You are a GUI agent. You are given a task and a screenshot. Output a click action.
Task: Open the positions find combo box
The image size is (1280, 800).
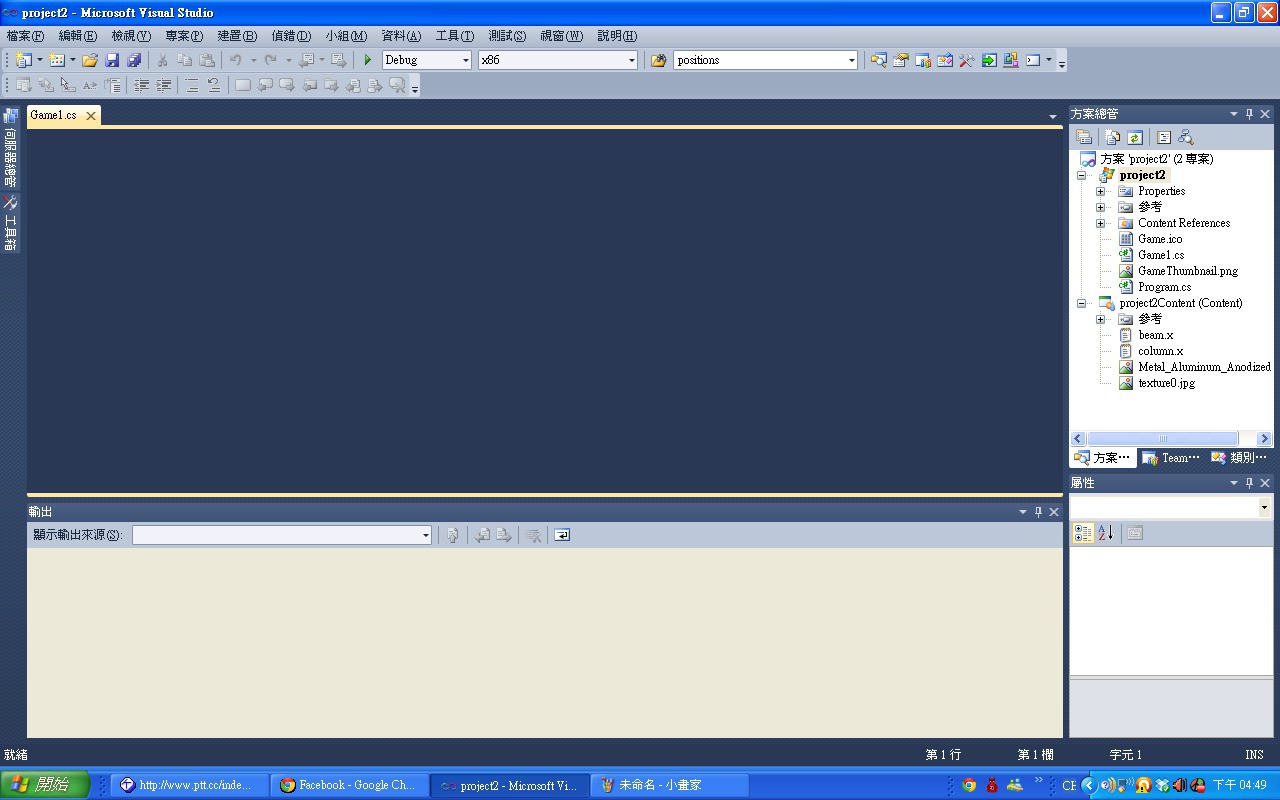[x=766, y=60]
